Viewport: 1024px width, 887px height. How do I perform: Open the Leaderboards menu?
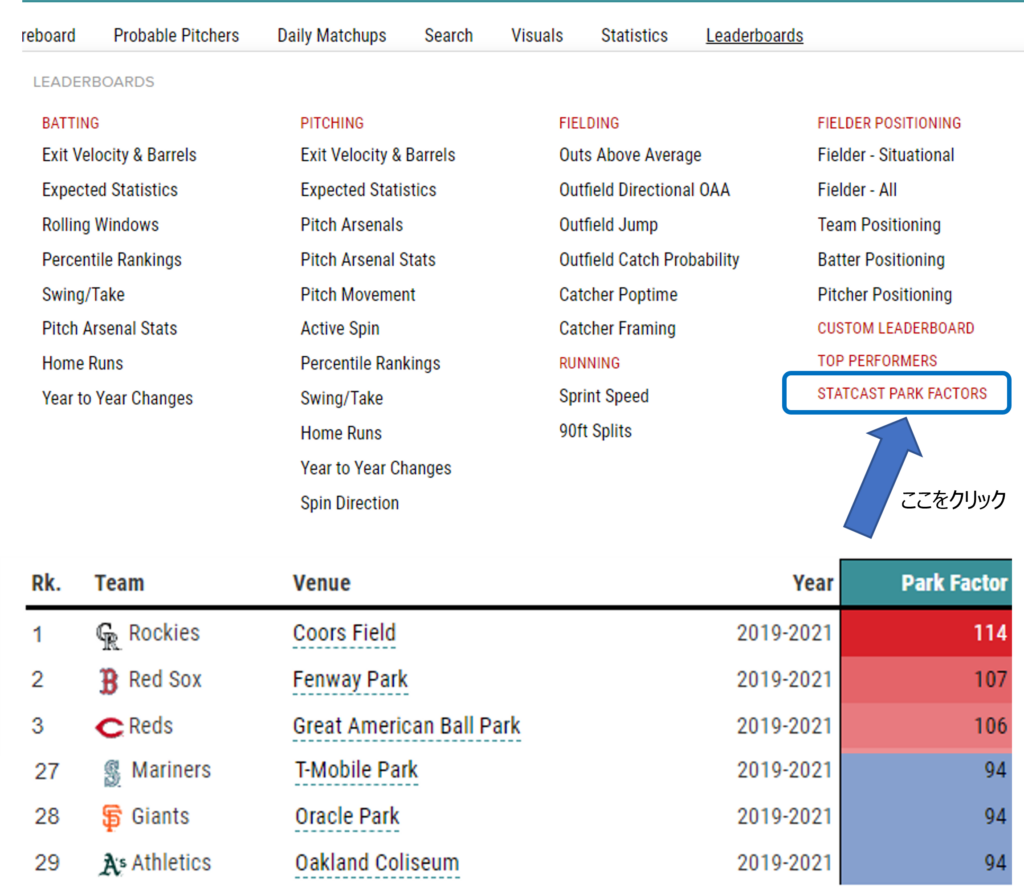pos(754,35)
